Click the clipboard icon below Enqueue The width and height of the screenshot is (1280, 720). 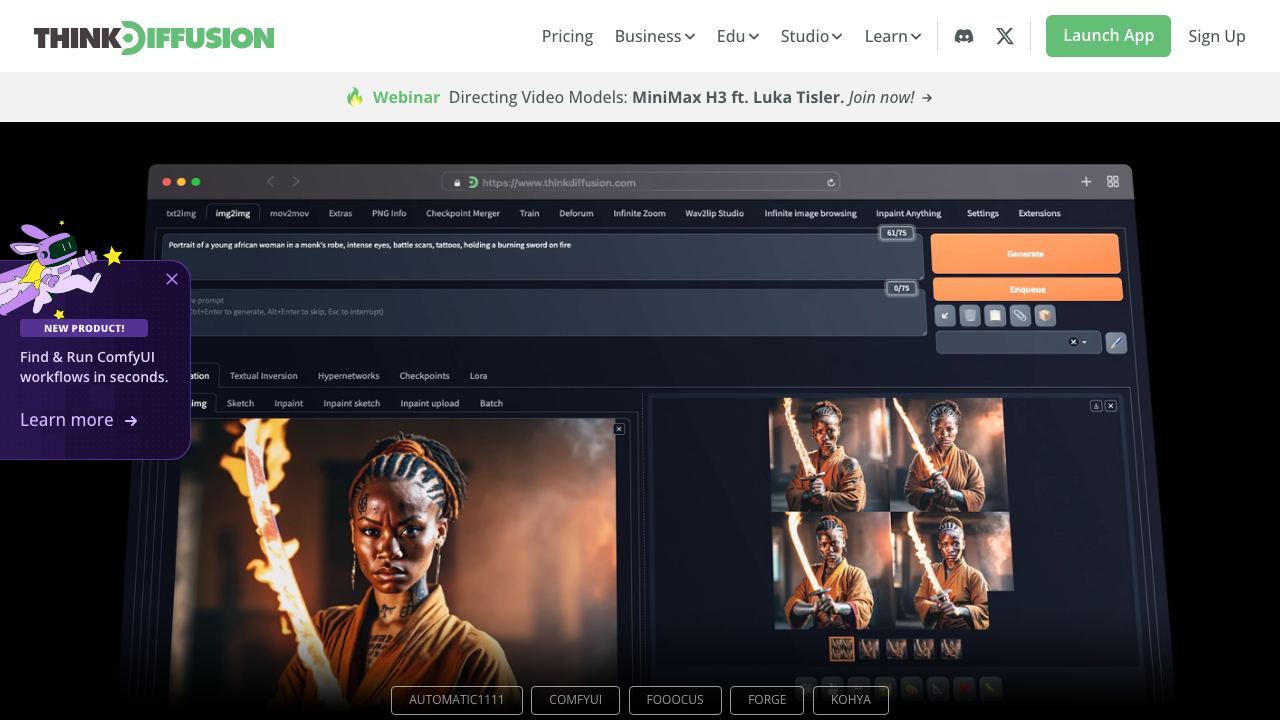995,316
